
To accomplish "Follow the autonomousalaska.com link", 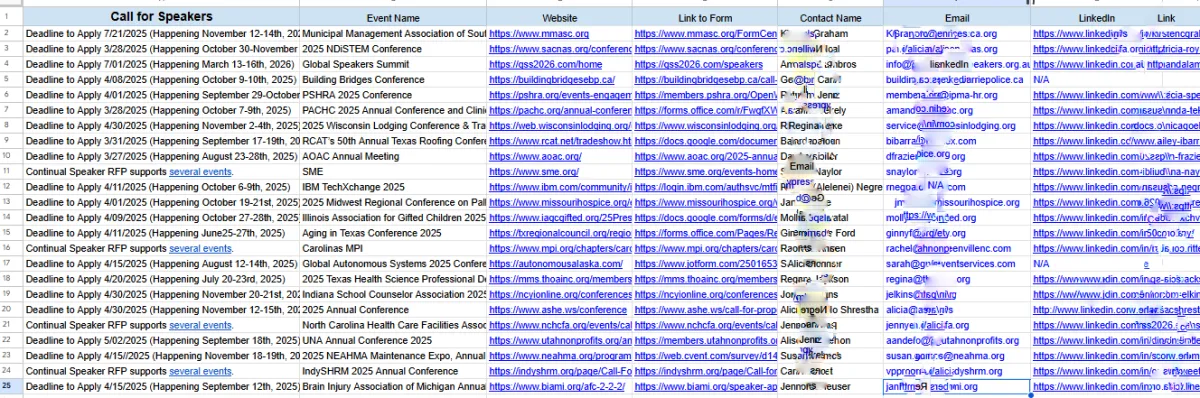I will click(555, 263).
